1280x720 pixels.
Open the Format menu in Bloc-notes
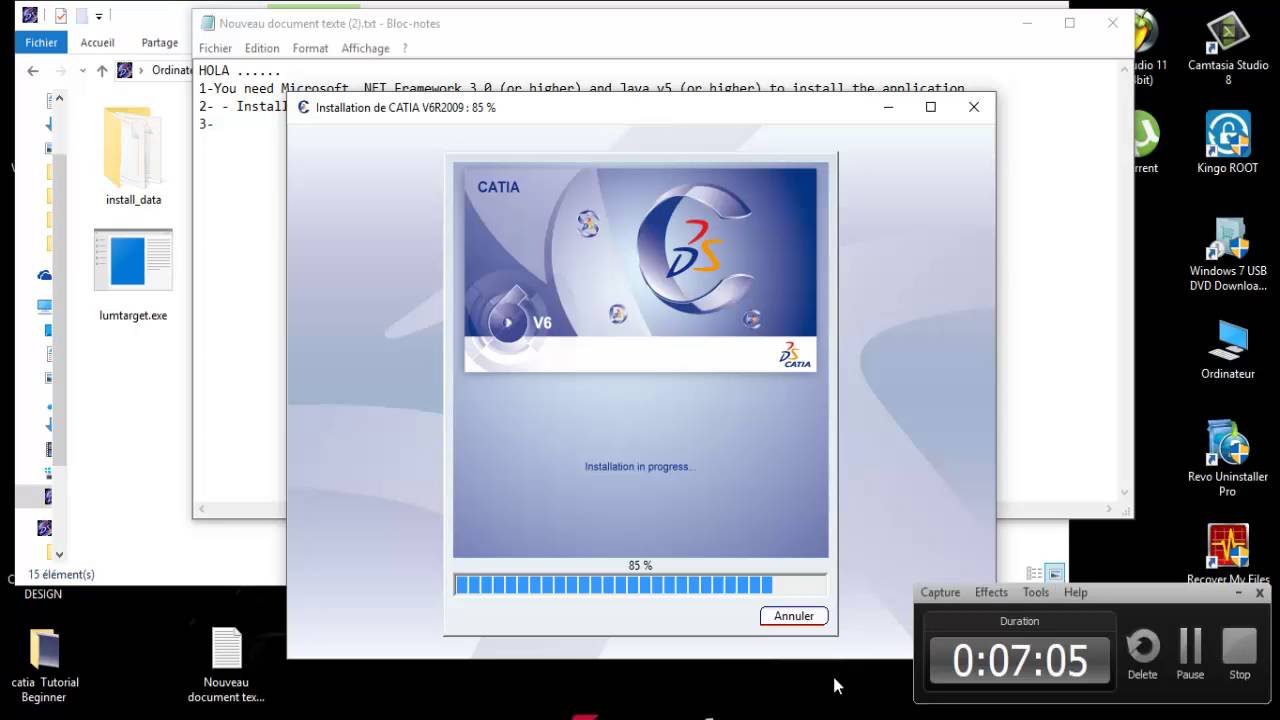pos(310,48)
